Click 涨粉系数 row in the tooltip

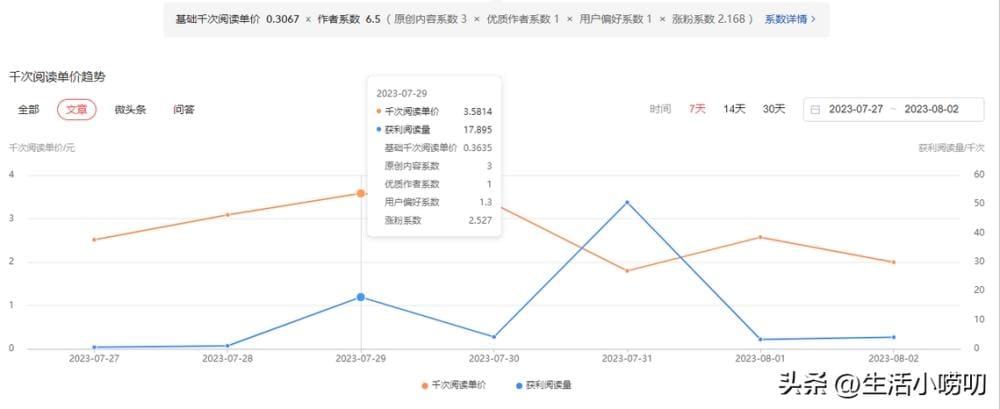point(438,220)
